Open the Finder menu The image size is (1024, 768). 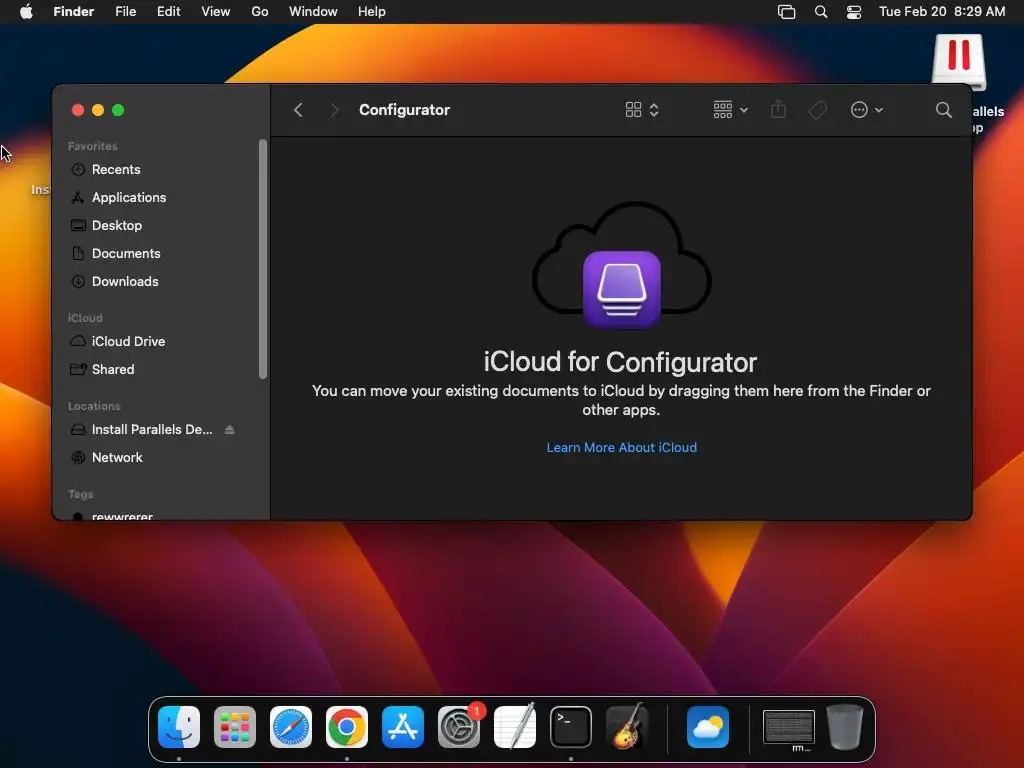coord(74,11)
